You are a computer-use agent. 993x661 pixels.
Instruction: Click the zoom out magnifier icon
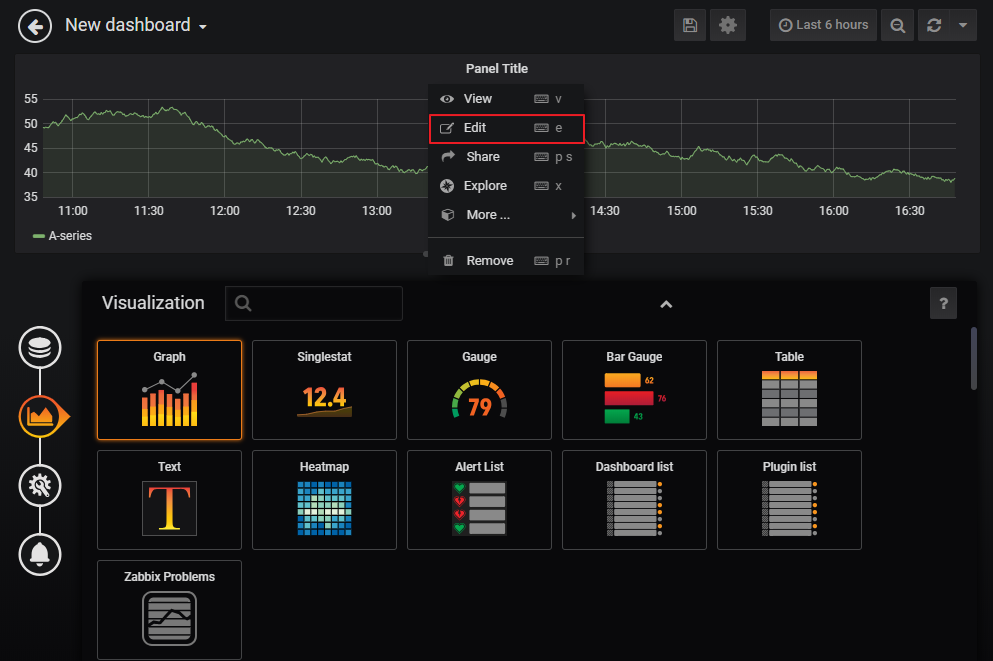[x=897, y=25]
